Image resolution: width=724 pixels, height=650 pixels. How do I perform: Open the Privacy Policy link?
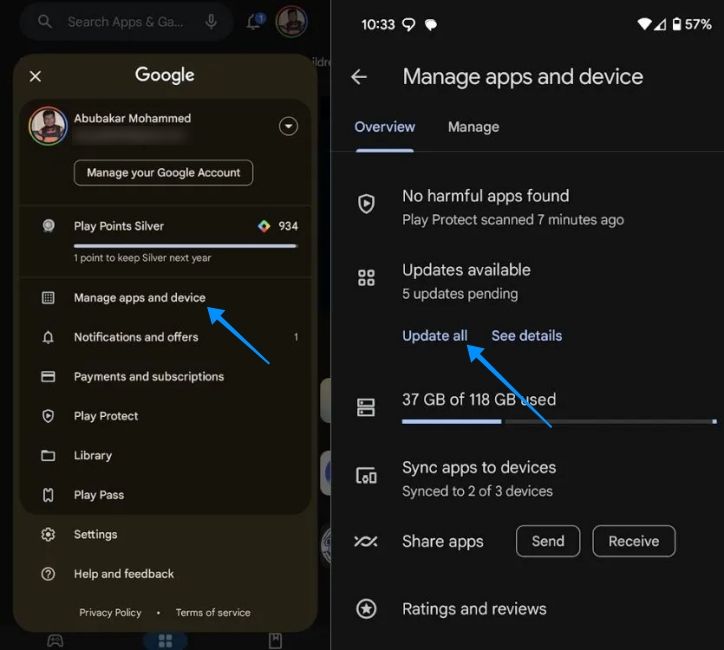[x=110, y=613]
